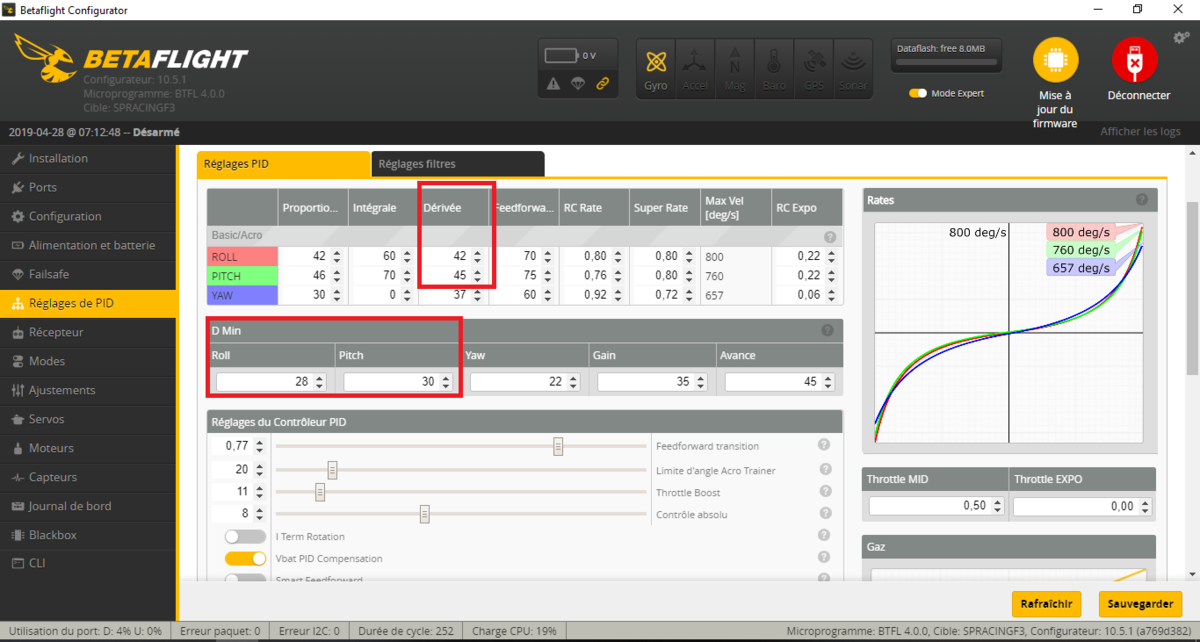Click the D Min Pitch input field
This screenshot has width=1200, height=642.
pos(398,382)
